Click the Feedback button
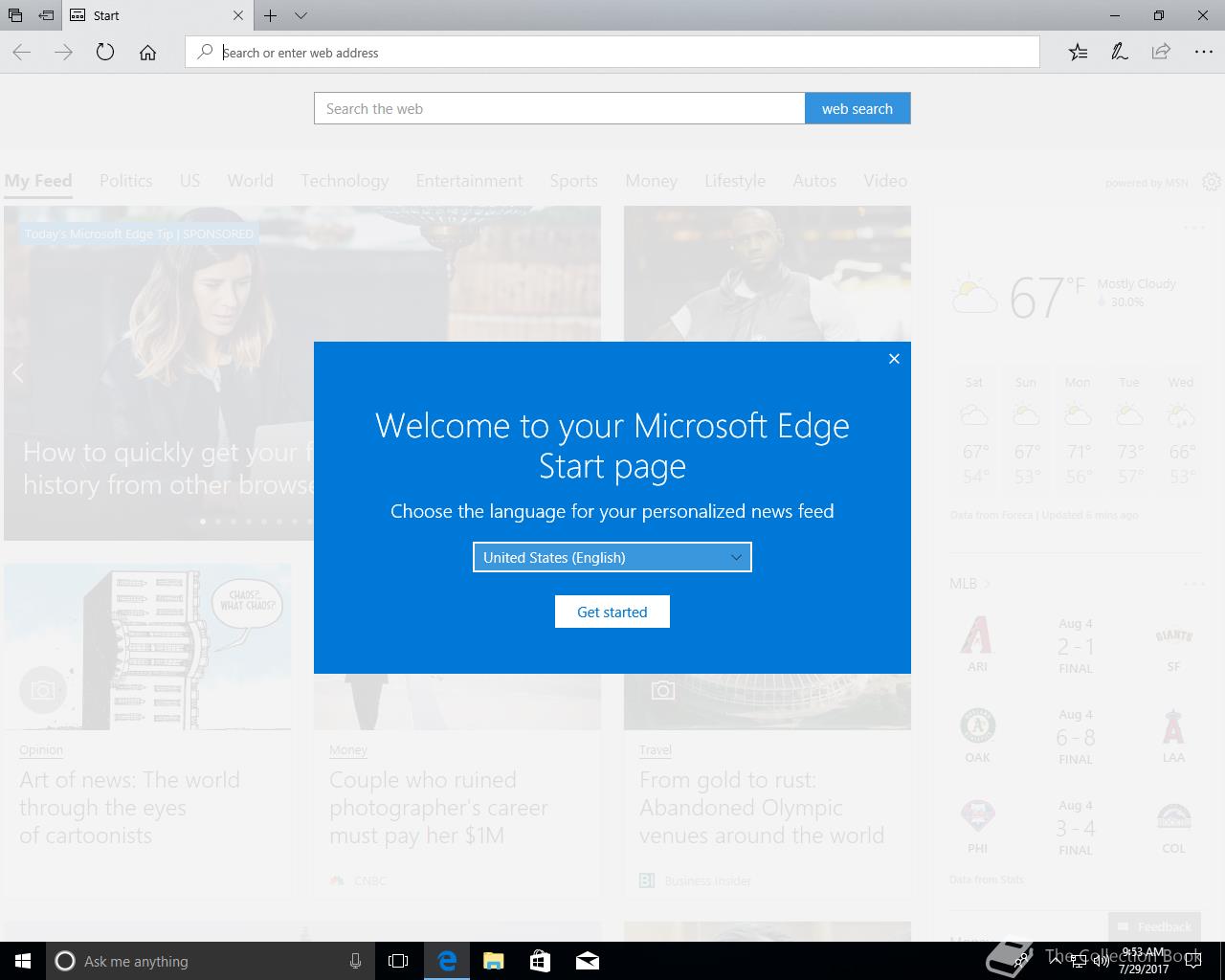 click(x=1154, y=926)
